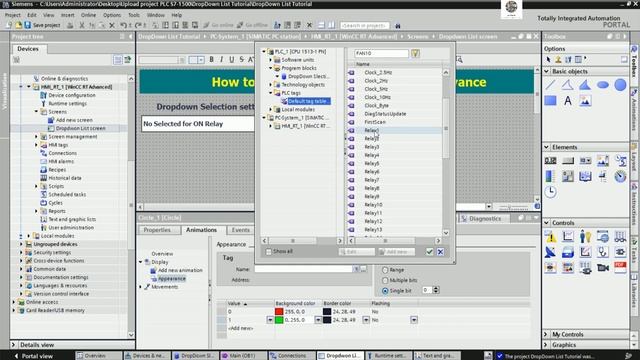Viewport: 640px width, 360px height.
Task: Select the Camera view control
Action: point(602,267)
